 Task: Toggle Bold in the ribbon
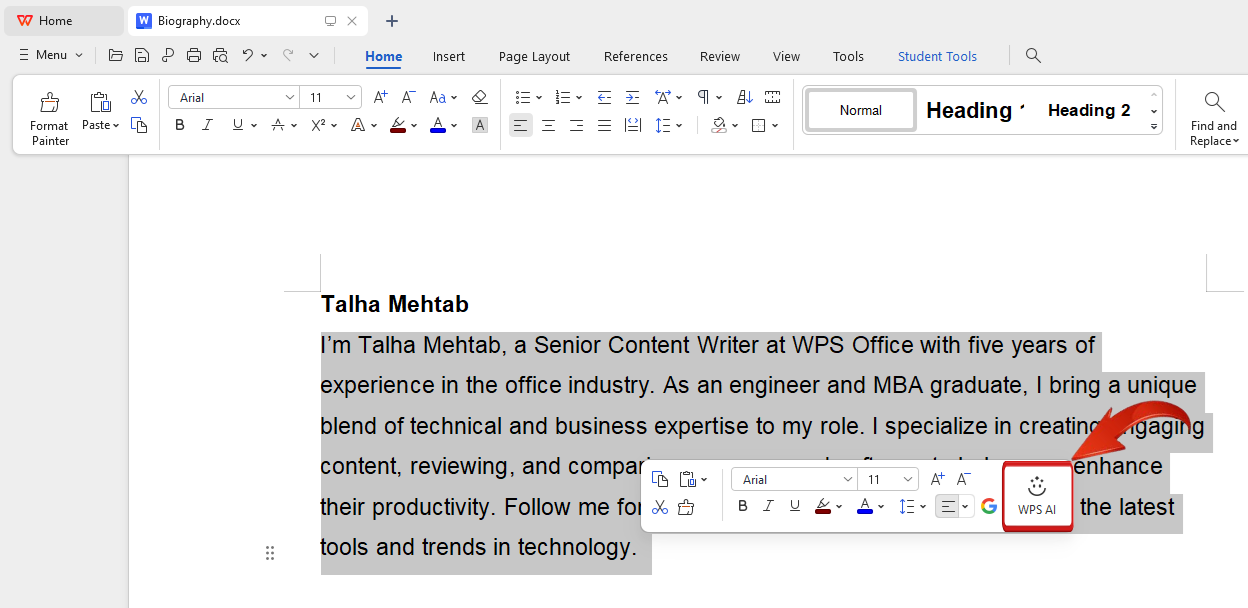coord(180,125)
